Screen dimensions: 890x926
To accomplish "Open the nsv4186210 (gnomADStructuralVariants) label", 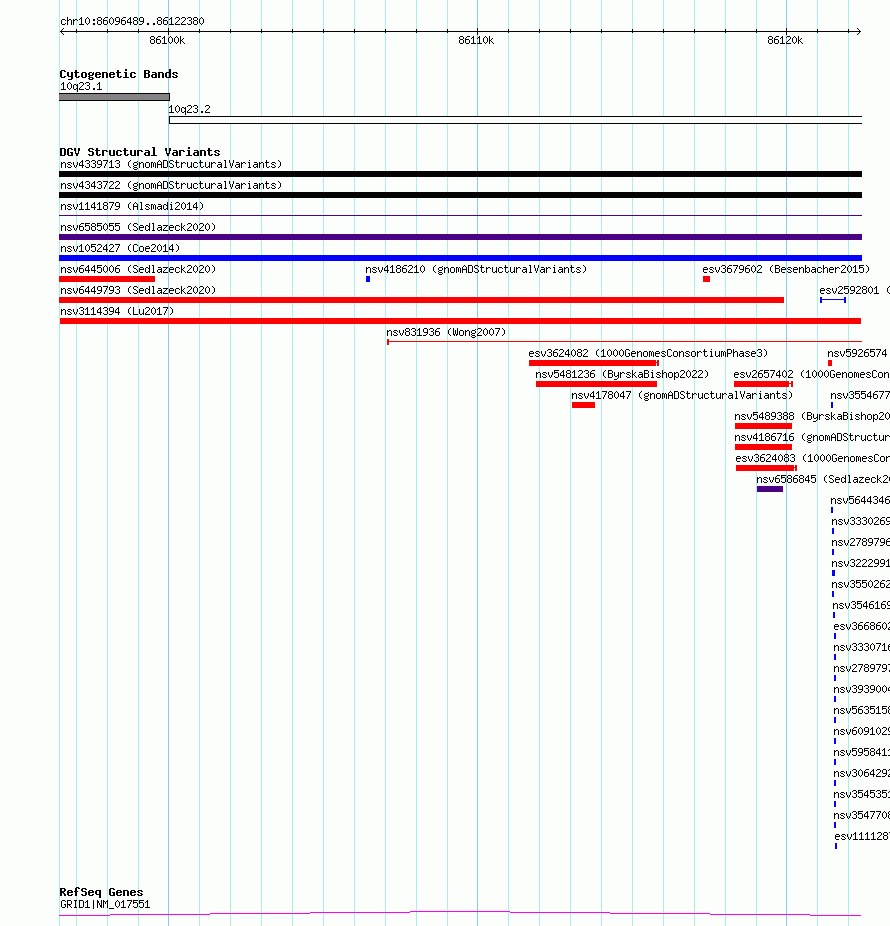I will coord(476,269).
